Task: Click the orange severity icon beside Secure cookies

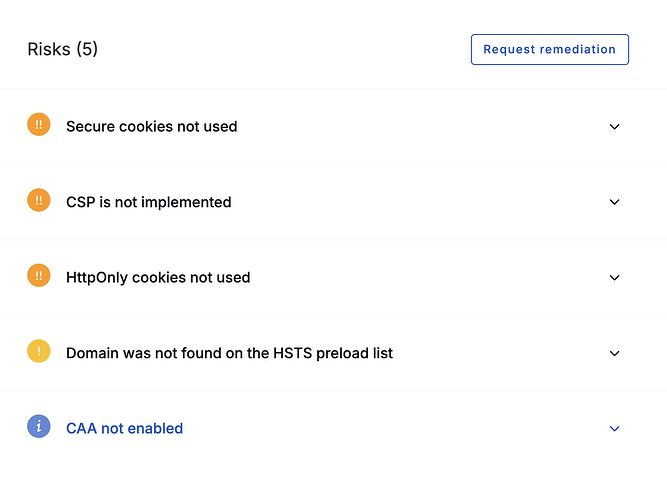Action: point(38,125)
